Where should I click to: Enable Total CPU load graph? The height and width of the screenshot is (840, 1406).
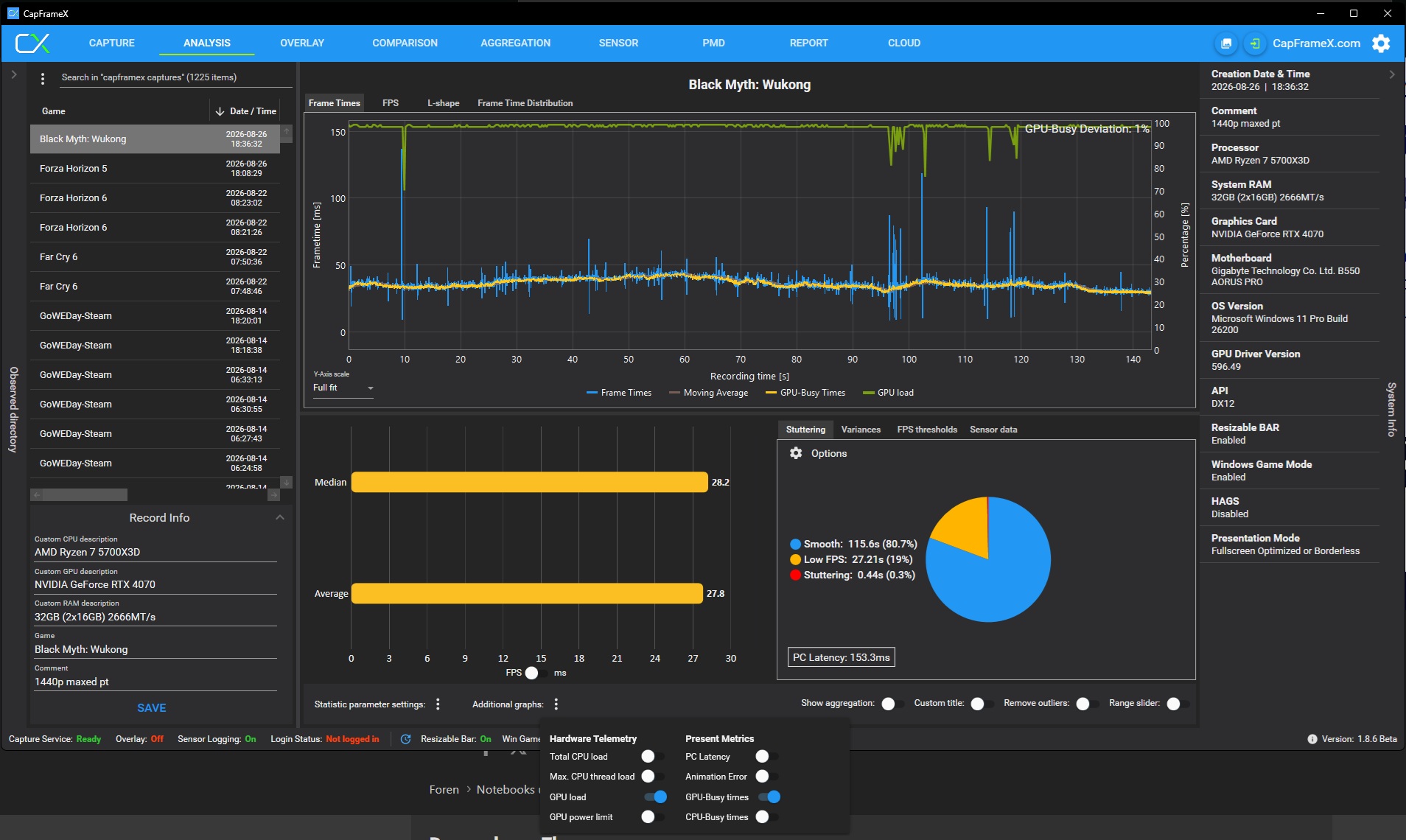click(x=653, y=757)
